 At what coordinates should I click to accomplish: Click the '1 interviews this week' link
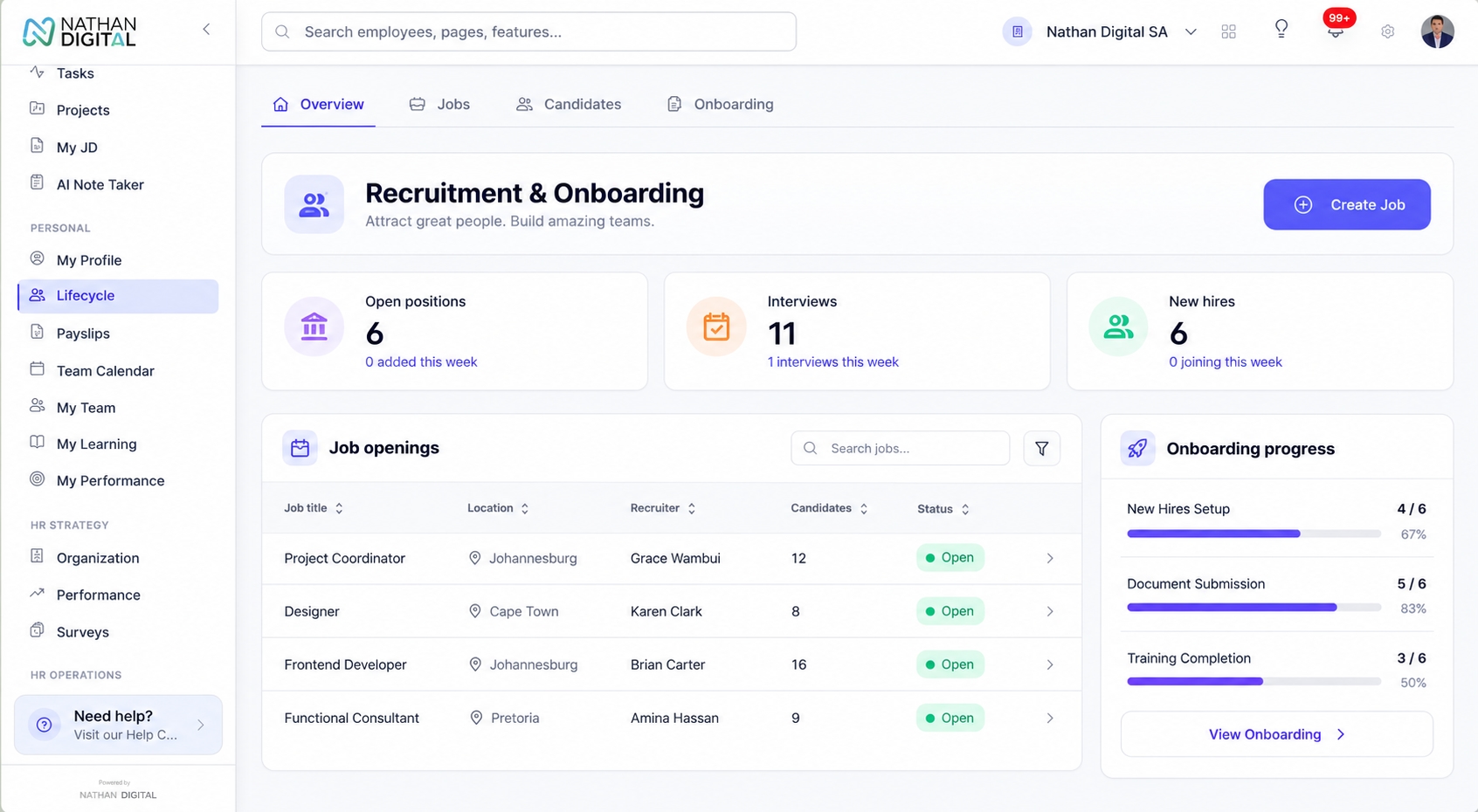tap(832, 361)
